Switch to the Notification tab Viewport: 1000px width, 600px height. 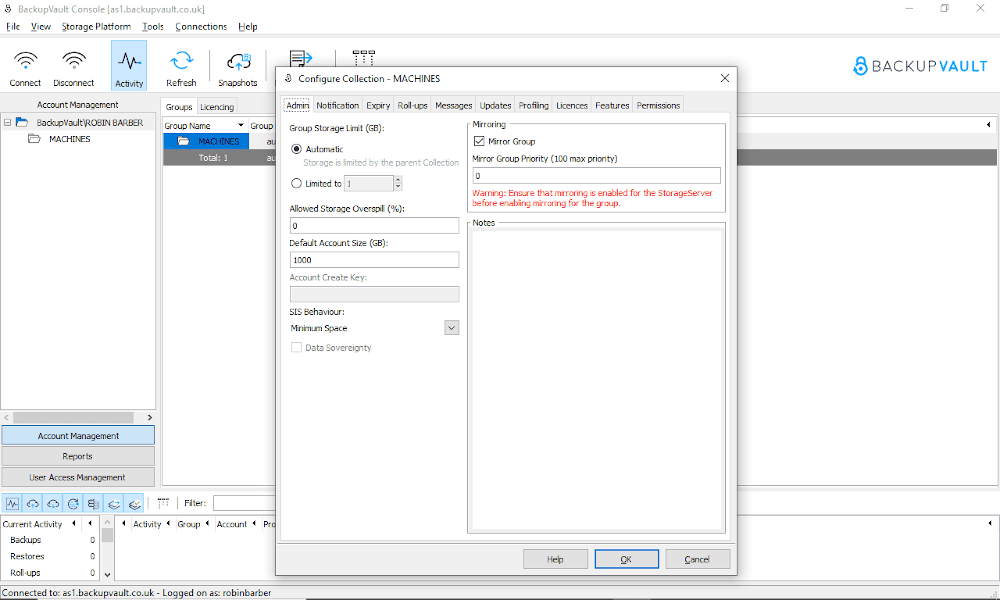point(337,105)
